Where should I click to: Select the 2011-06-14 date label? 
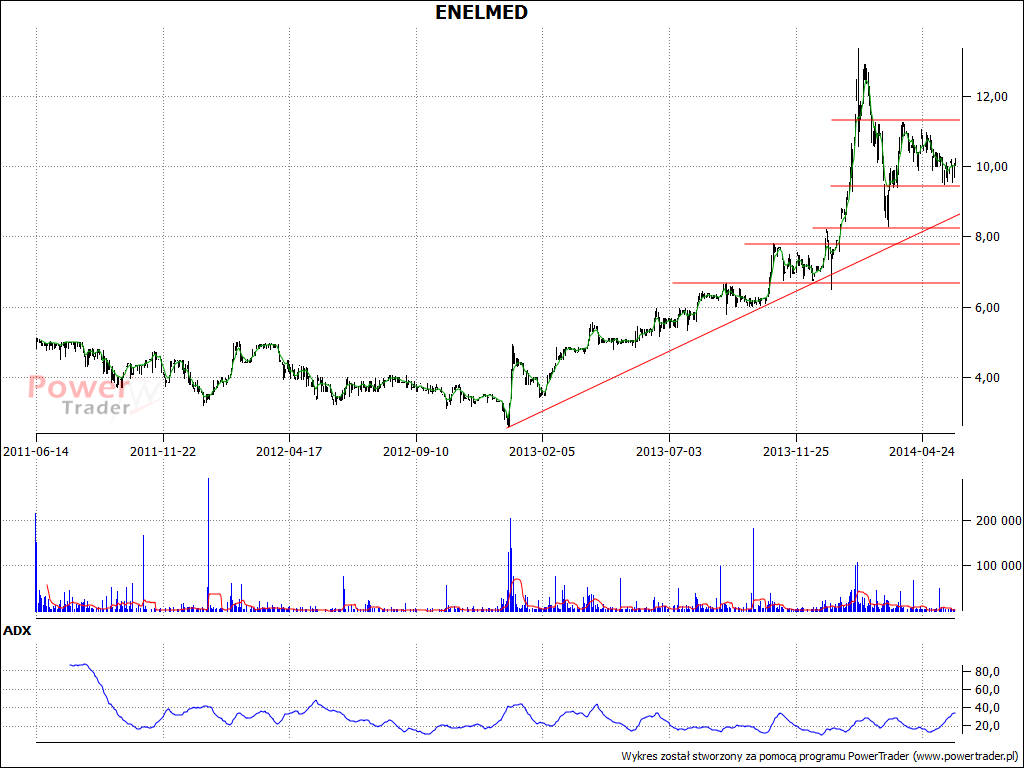coord(36,451)
